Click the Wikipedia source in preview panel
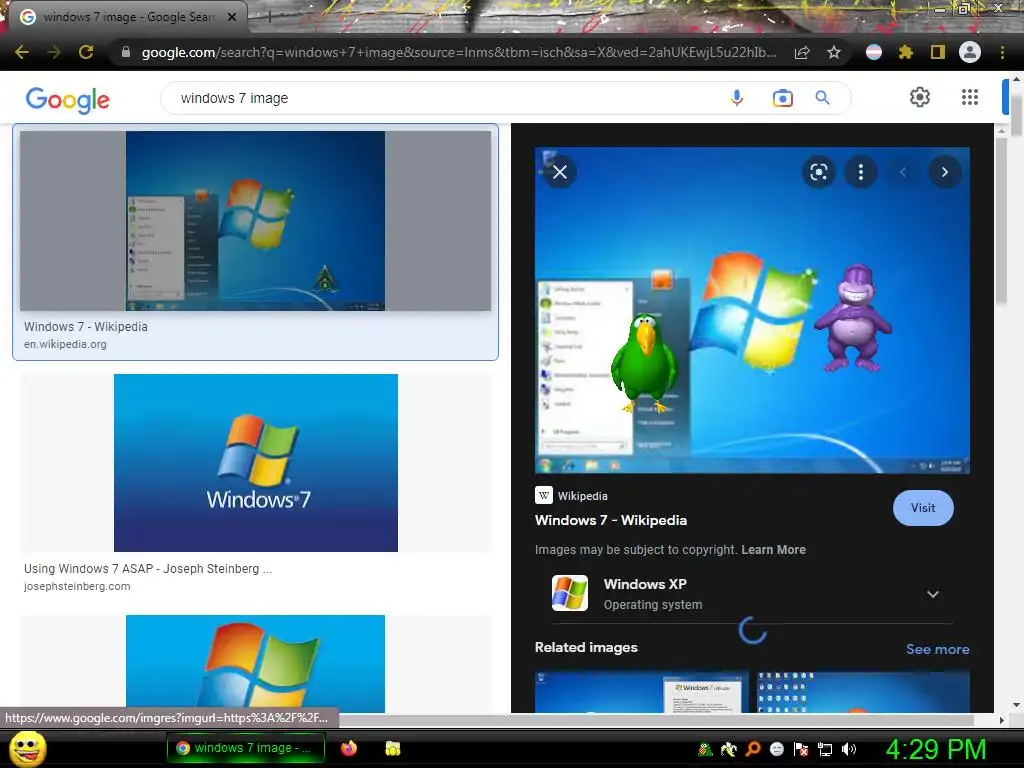Screen dimensions: 1024x768 click(571, 496)
